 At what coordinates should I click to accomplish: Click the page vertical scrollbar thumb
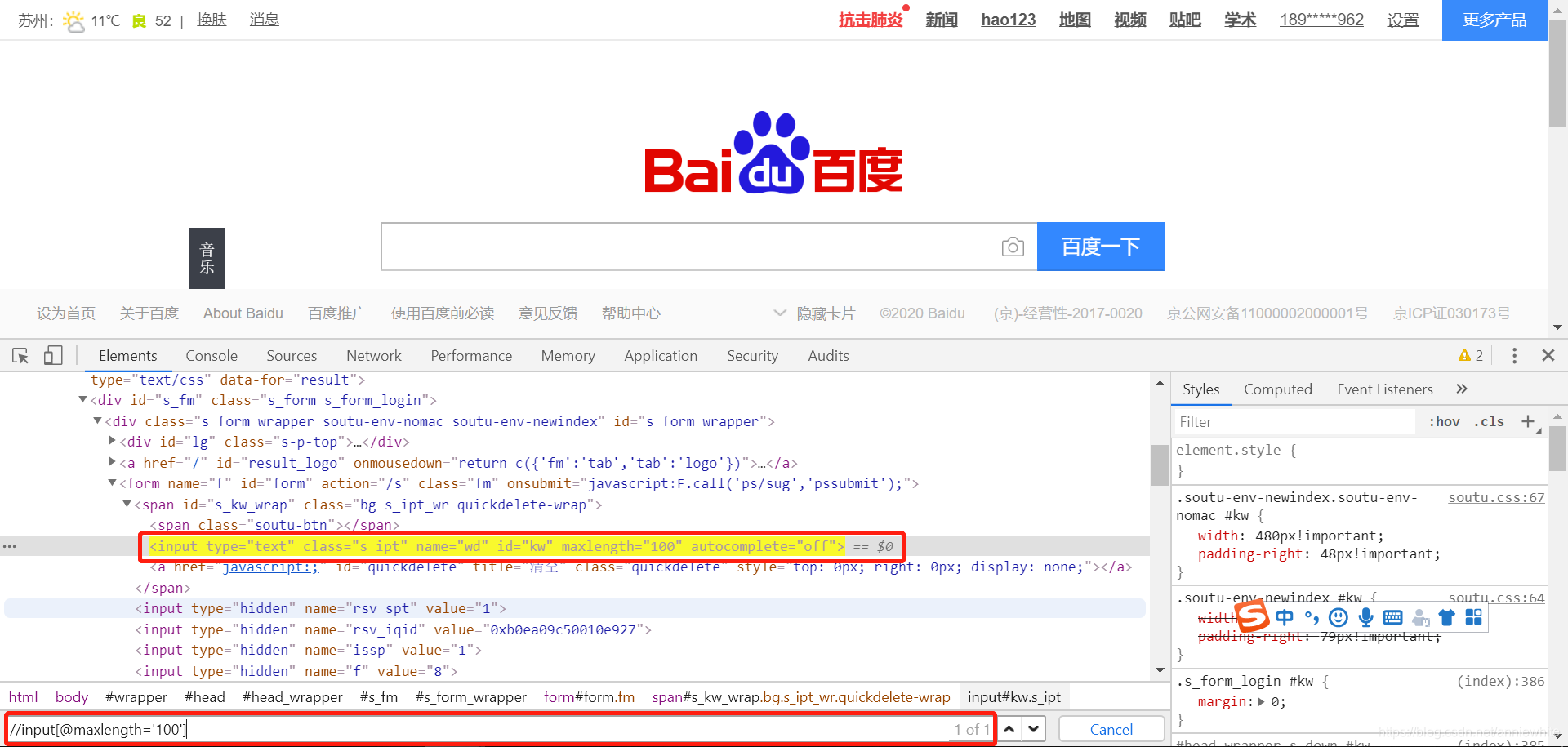[x=1557, y=72]
